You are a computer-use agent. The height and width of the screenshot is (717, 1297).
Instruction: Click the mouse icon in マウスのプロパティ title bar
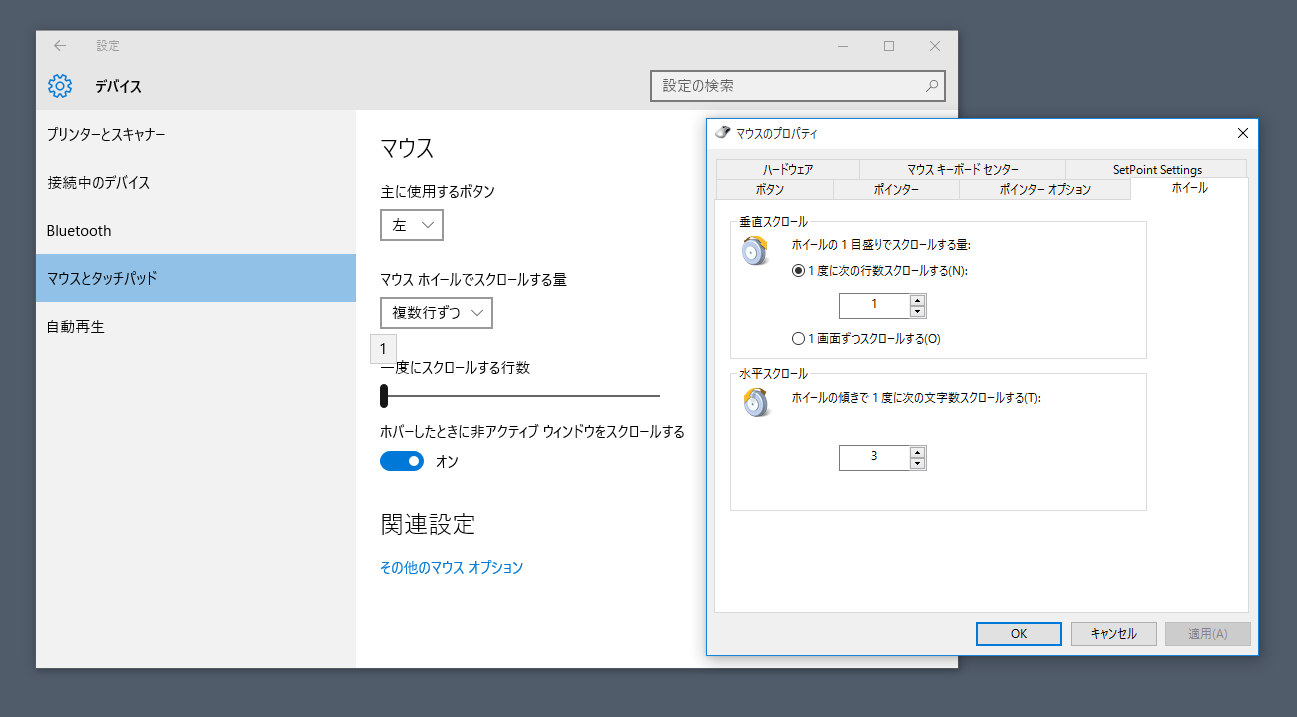click(x=723, y=132)
